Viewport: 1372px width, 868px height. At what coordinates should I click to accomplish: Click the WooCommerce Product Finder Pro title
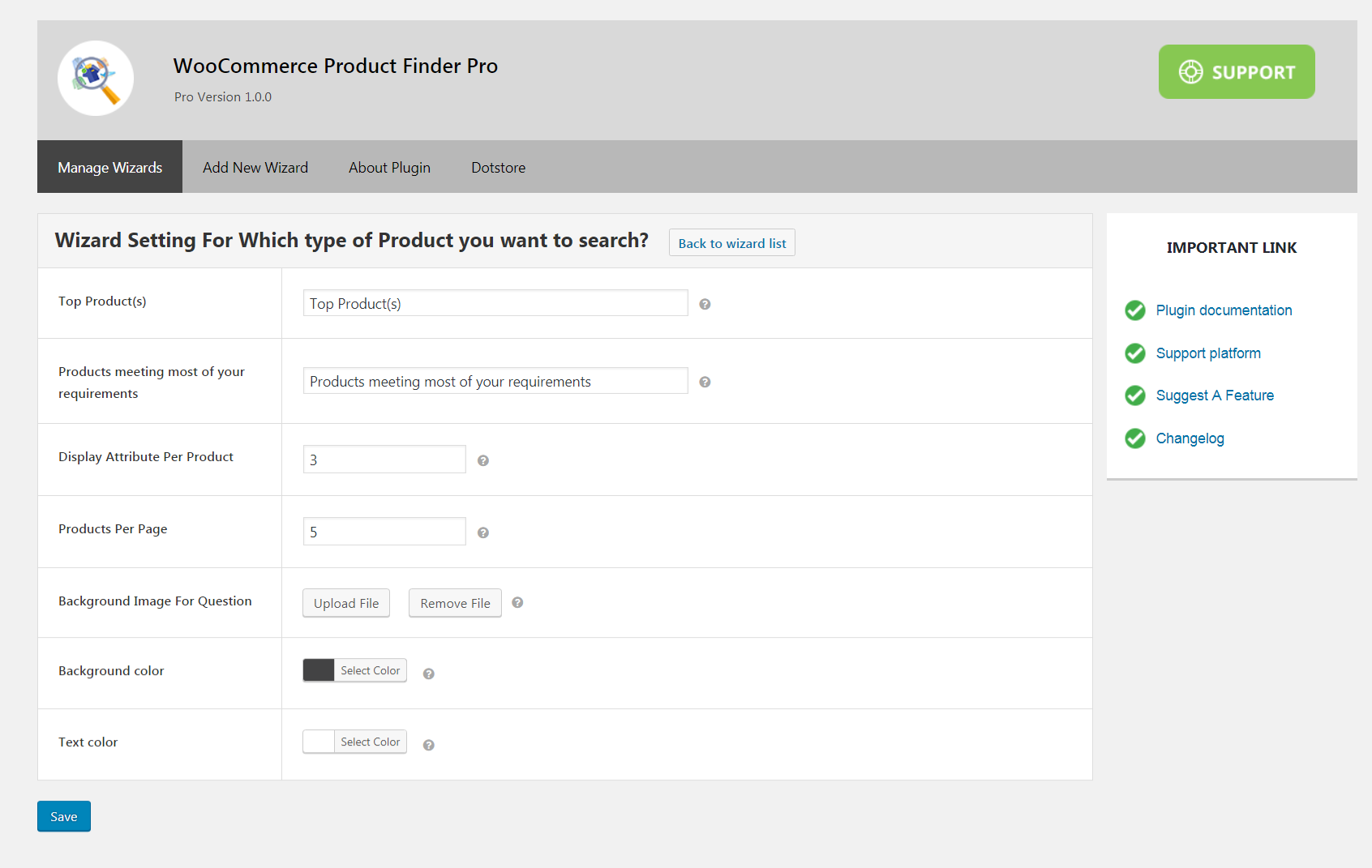336,66
